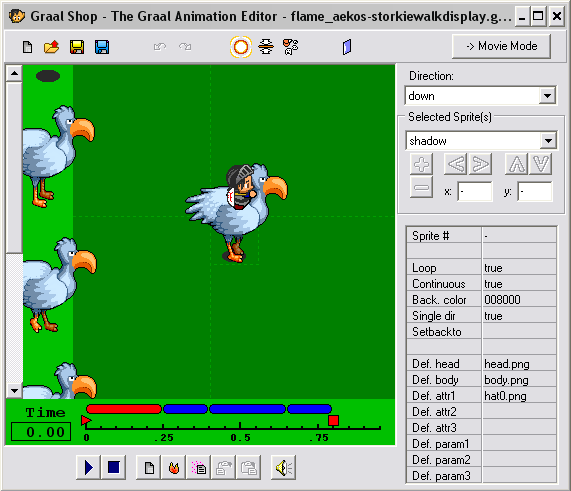Screen dimensions: 571x491
Task: Select the top stork sprite in the list
Action: click(58, 156)
